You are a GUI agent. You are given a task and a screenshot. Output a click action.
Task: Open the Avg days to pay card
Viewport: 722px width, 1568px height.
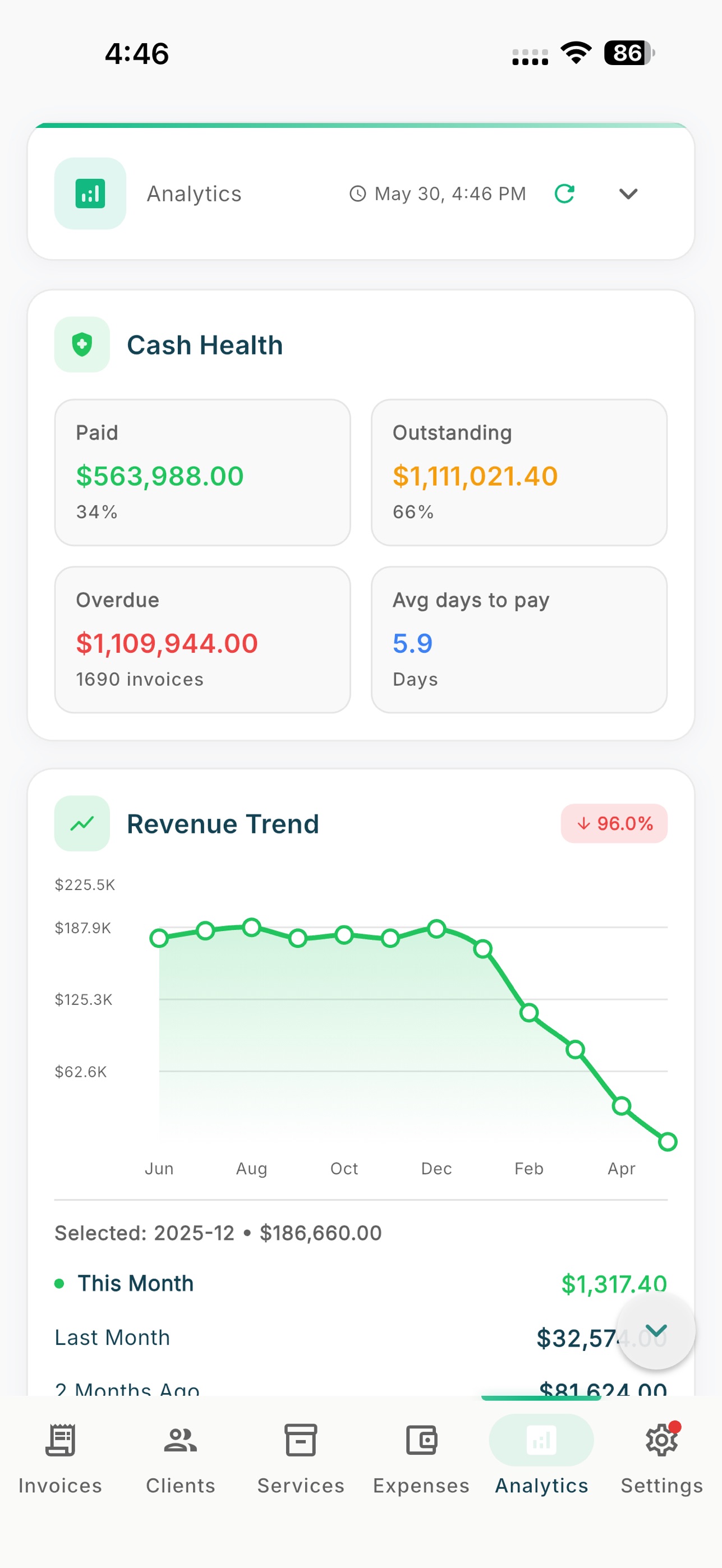[x=519, y=640]
